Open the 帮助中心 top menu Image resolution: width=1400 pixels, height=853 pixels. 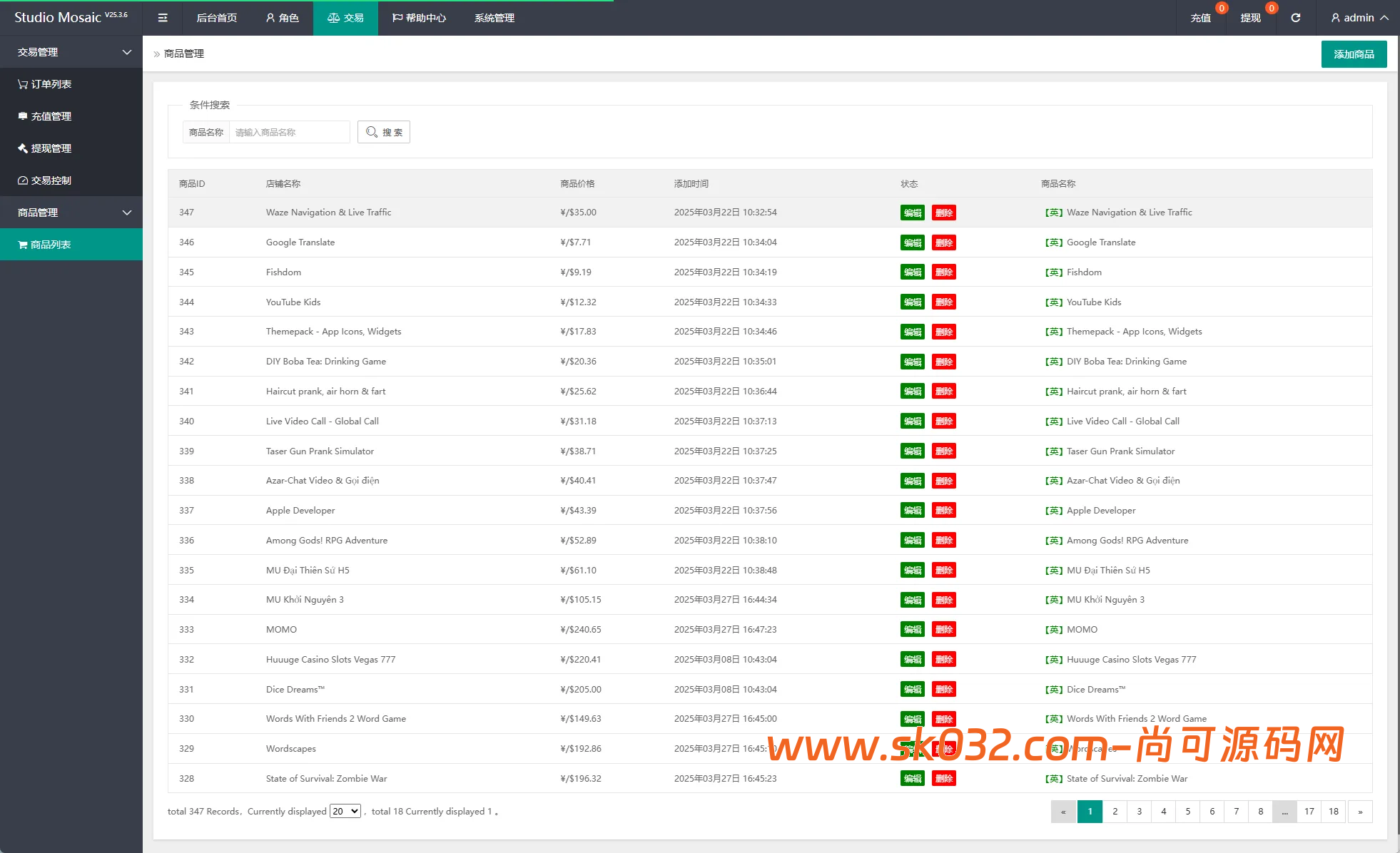point(419,18)
